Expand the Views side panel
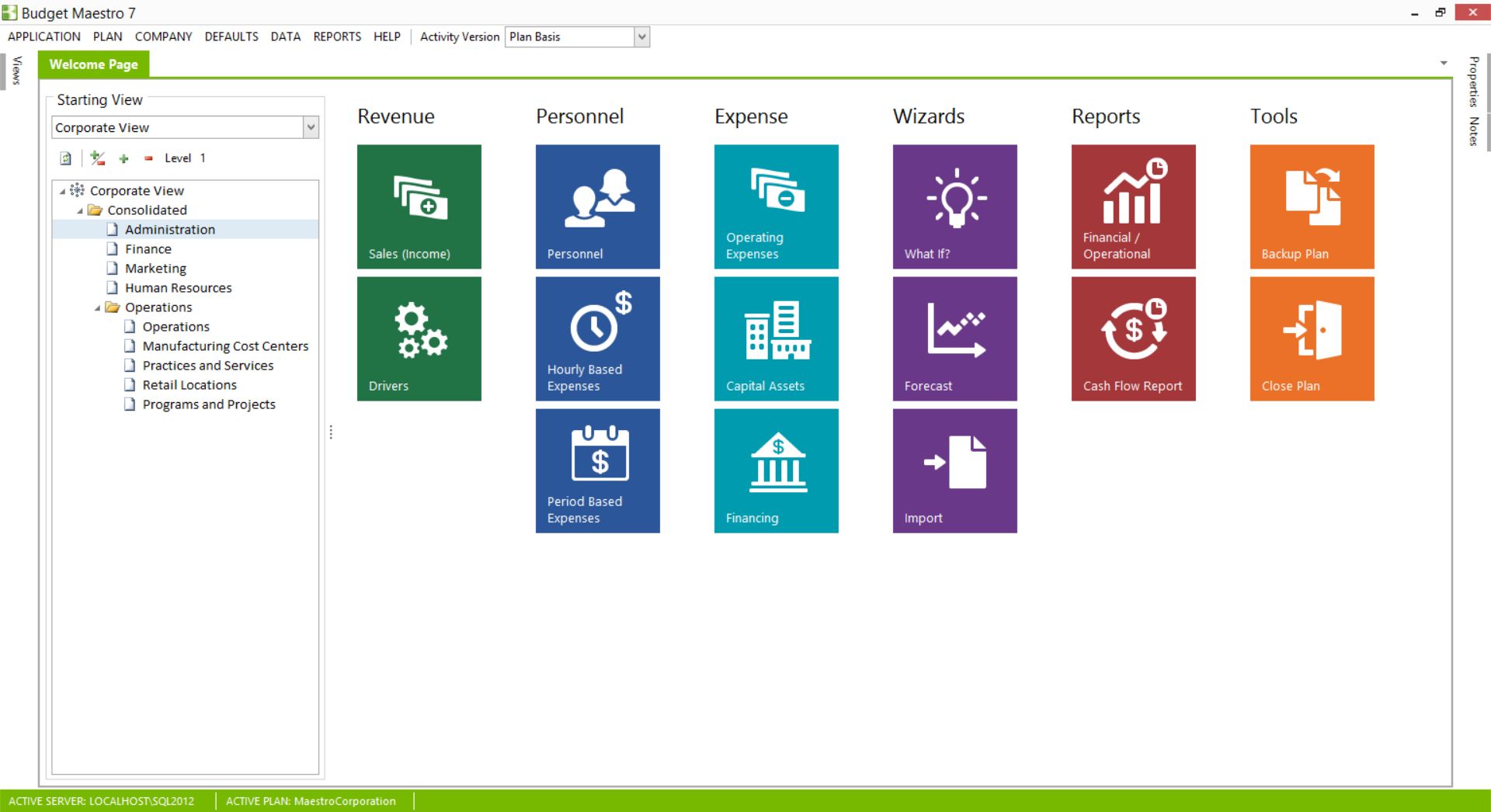Screen dimensions: 1491x812 click(17, 71)
